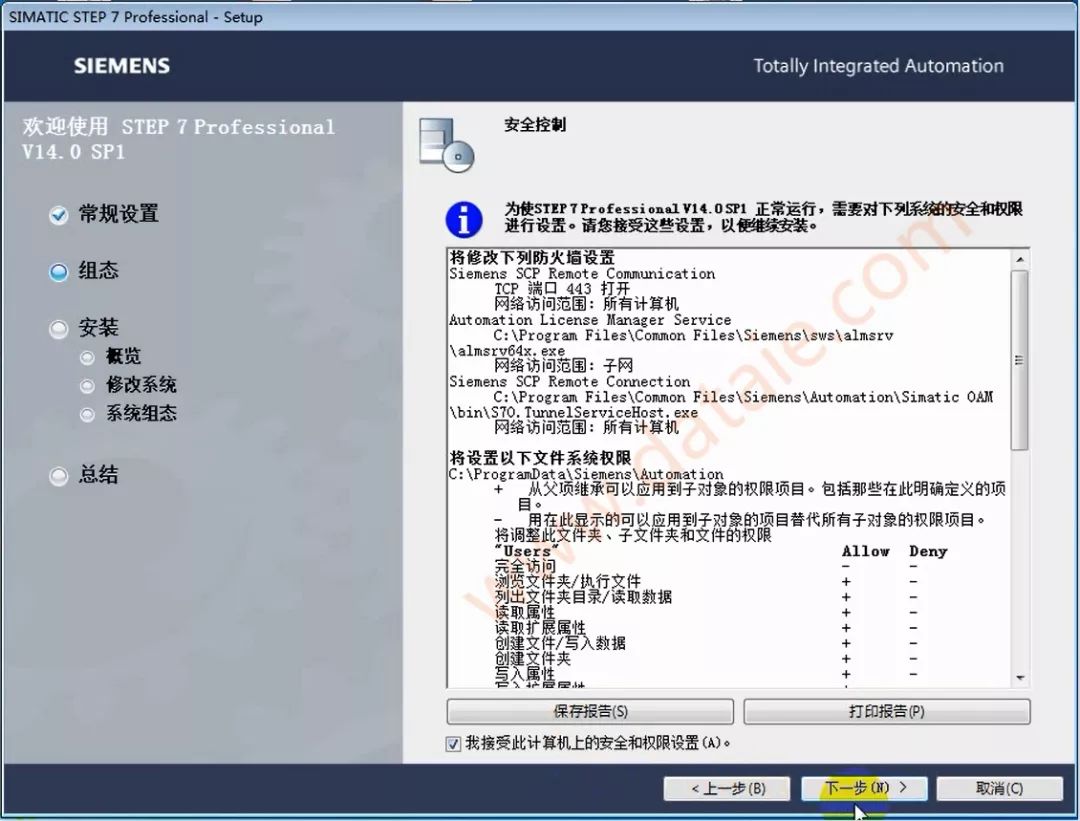1080x821 pixels.
Task: Click the computer and disc setup icon
Action: tap(446, 145)
